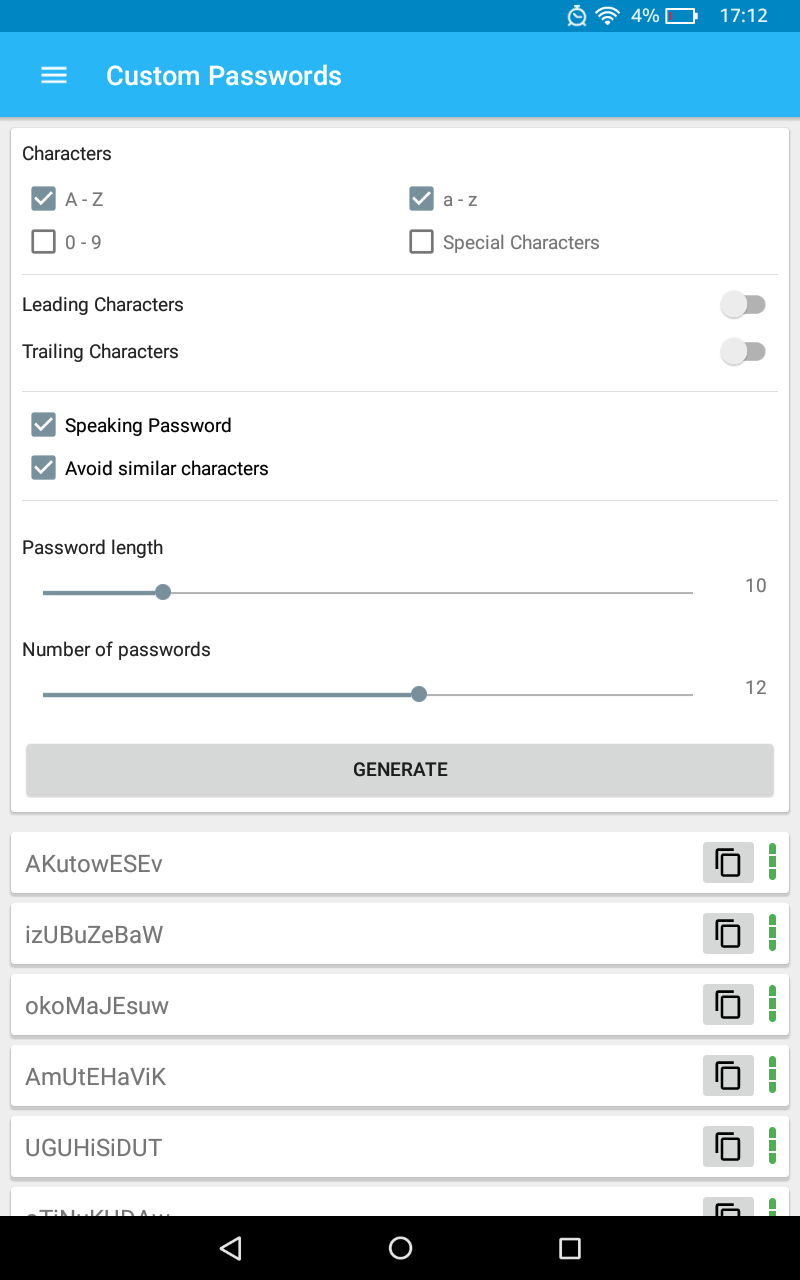Viewport: 800px width, 1280px height.
Task: Open options menu for AmUtEHaViK
Action: click(x=773, y=1075)
